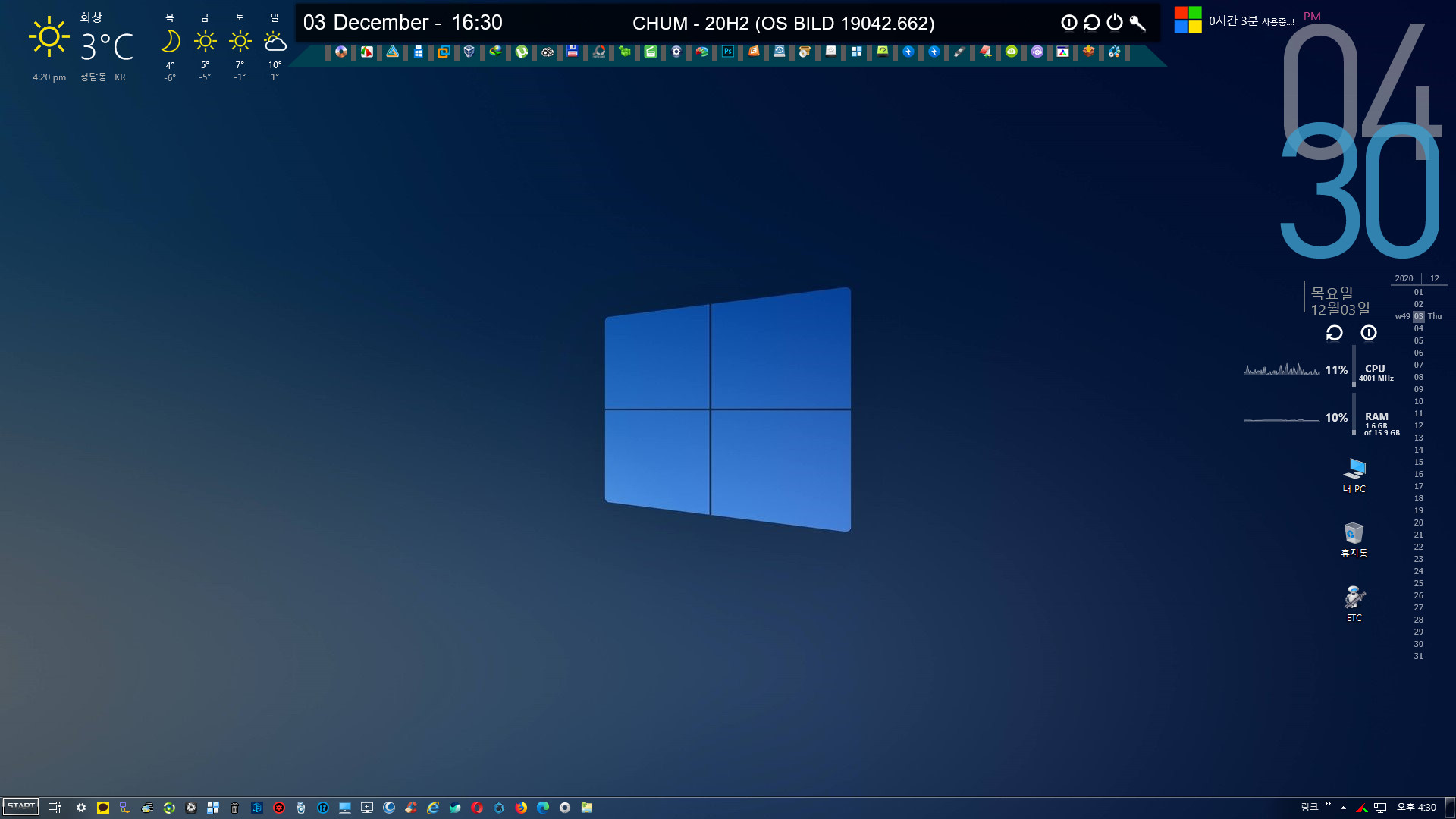Open the optical disc icon in launcher
This screenshot has height=819, width=1456.
point(341,52)
